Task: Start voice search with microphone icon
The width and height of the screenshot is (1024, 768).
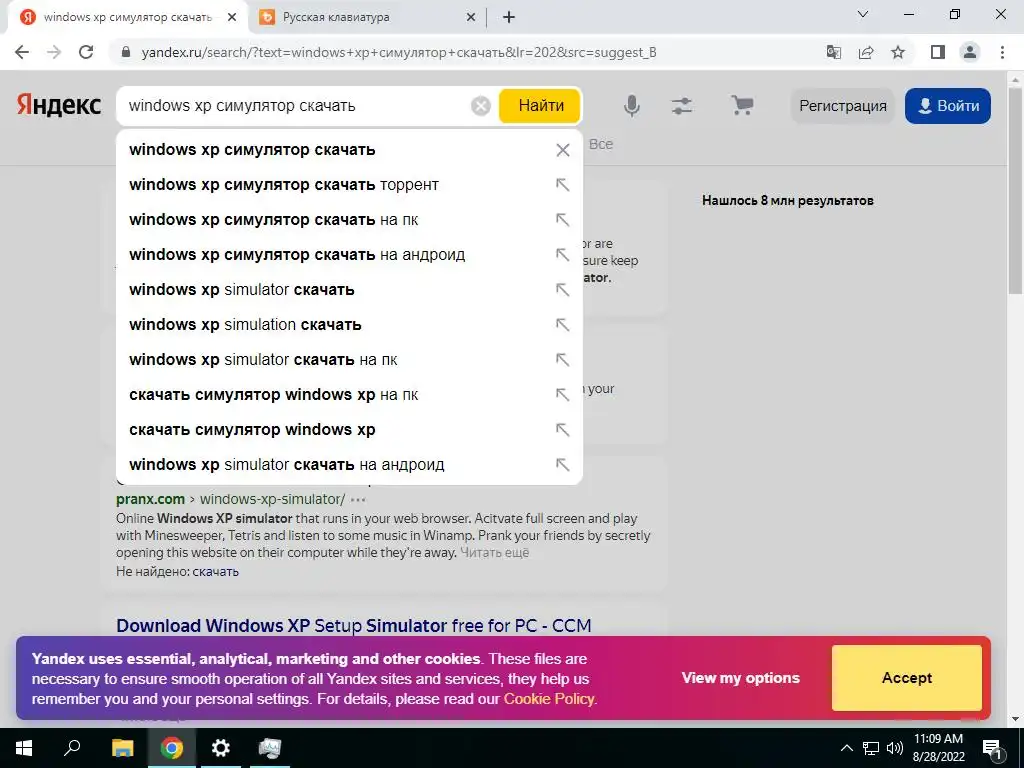Action: (632, 106)
